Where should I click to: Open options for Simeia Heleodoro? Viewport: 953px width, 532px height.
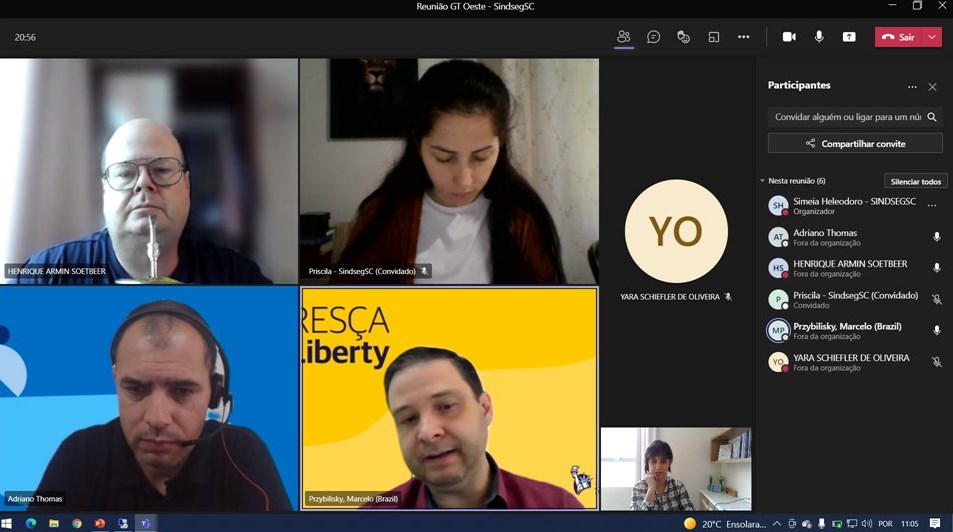[x=932, y=206]
